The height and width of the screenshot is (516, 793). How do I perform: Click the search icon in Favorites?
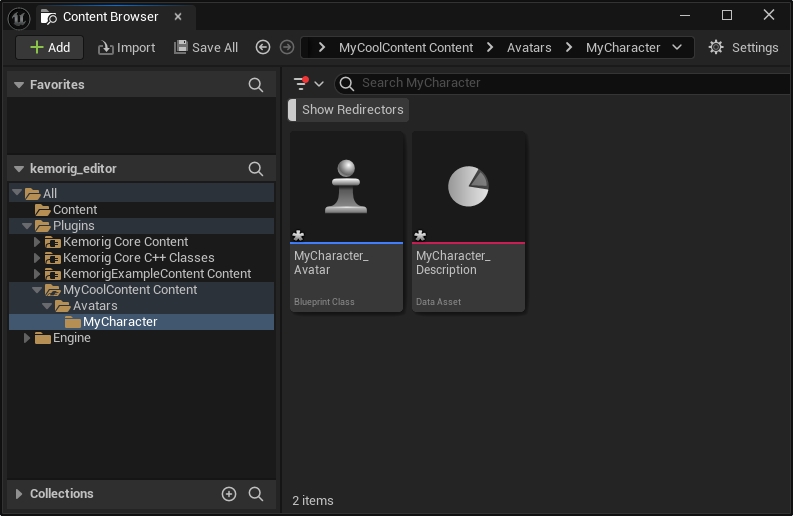coord(256,85)
